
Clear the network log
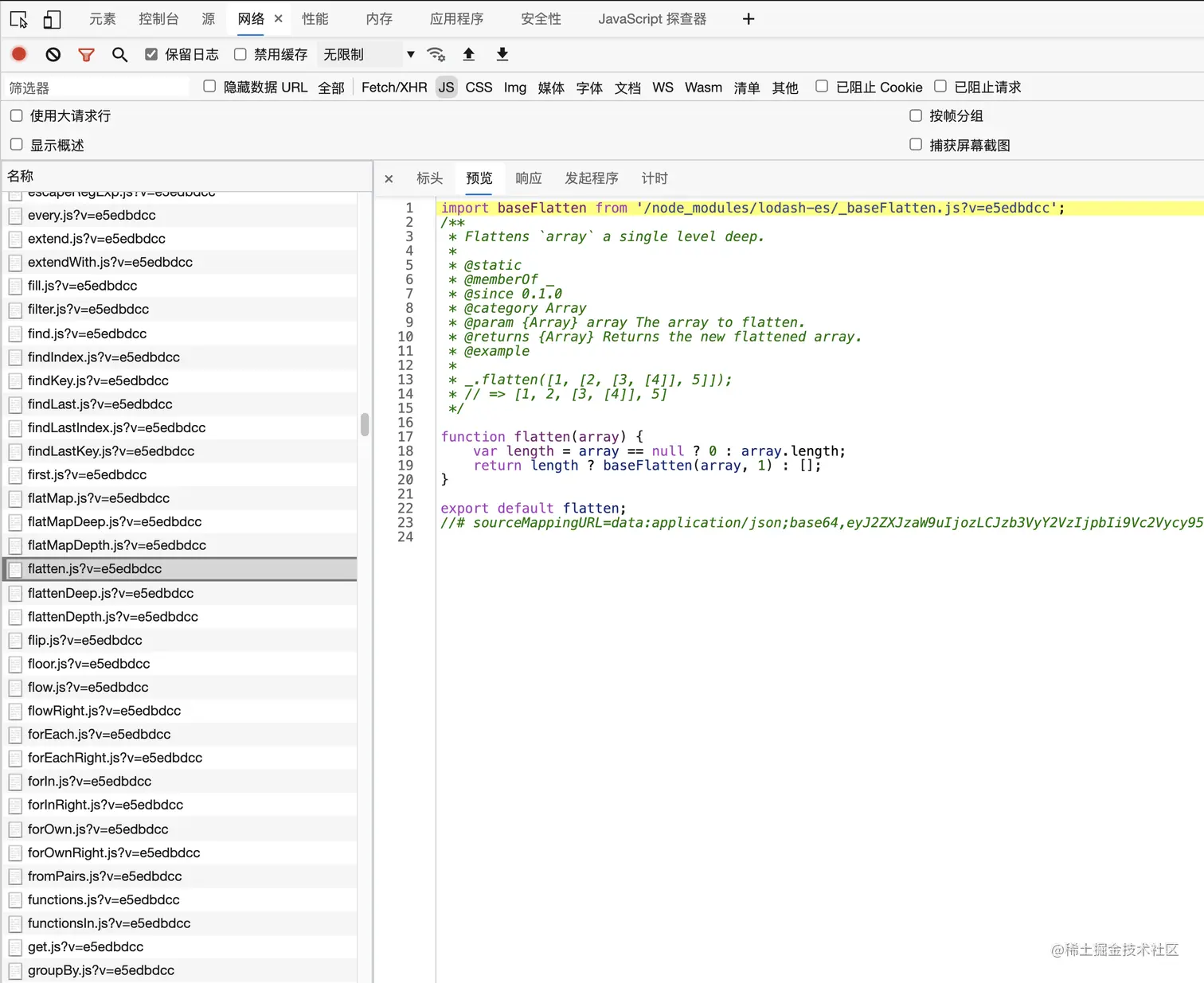(x=53, y=54)
